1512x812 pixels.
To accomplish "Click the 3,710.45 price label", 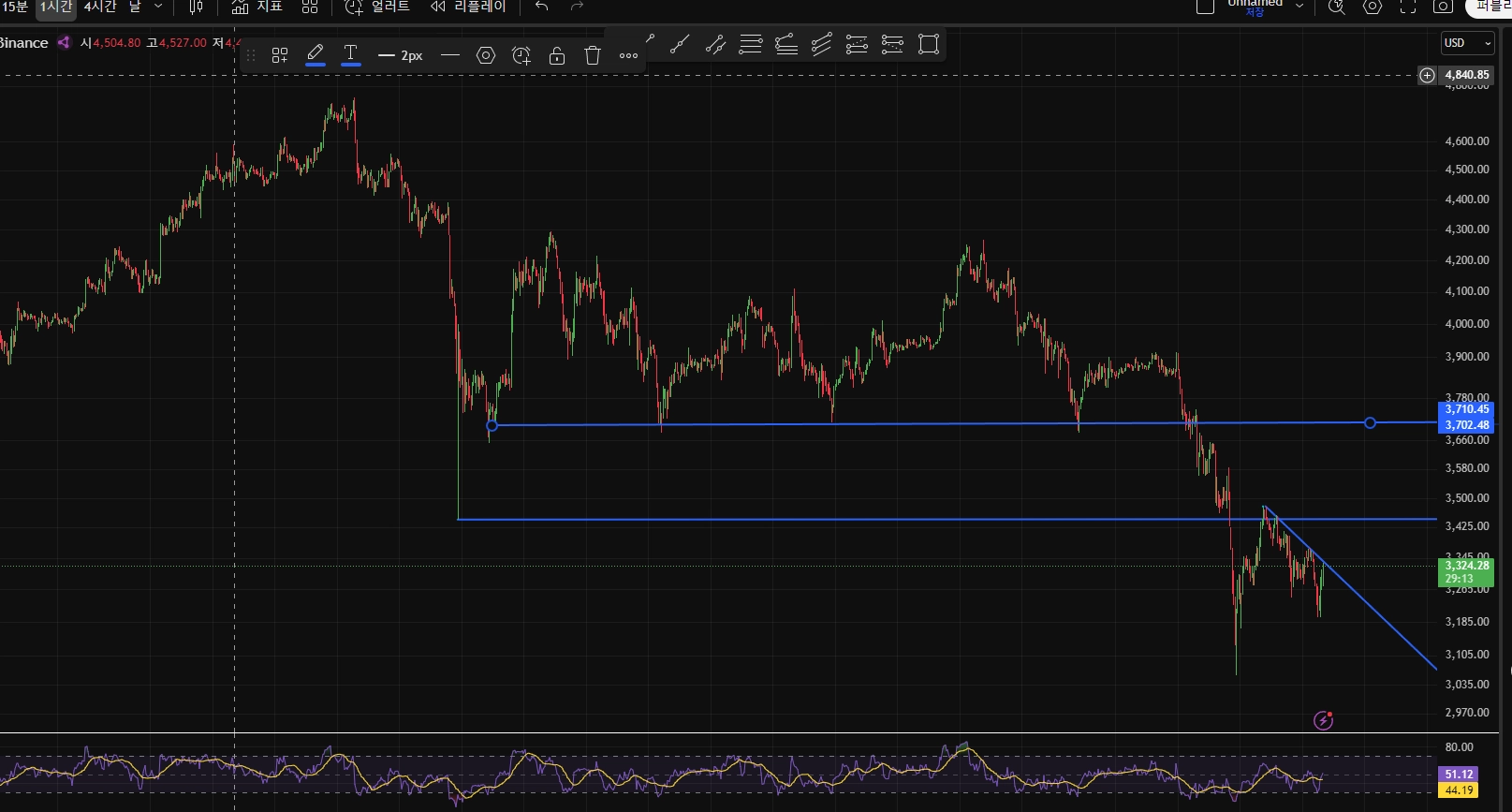I will coord(1466,409).
